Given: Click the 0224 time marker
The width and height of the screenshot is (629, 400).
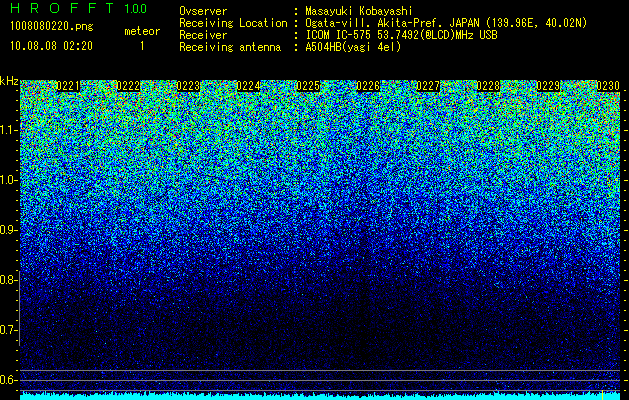Looking at the screenshot, I should pyautogui.click(x=248, y=86).
